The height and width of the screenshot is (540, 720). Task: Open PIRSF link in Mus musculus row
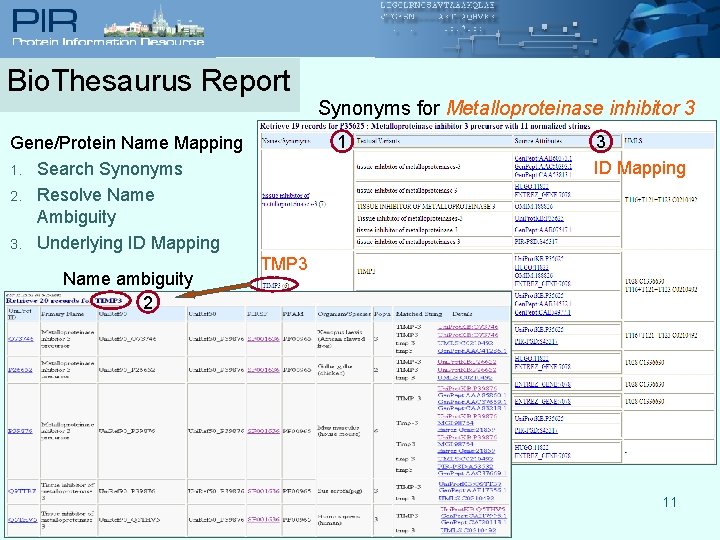tap(263, 431)
